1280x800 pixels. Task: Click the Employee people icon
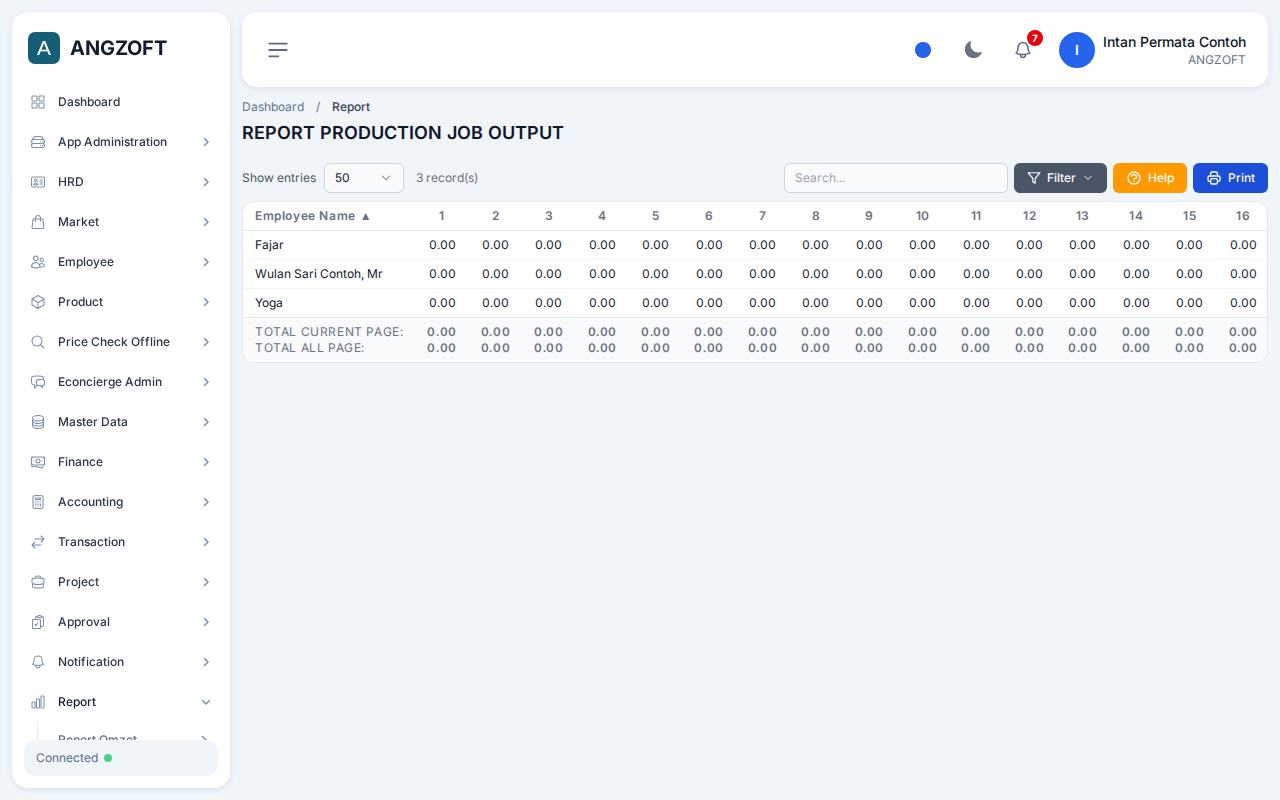coord(38,262)
